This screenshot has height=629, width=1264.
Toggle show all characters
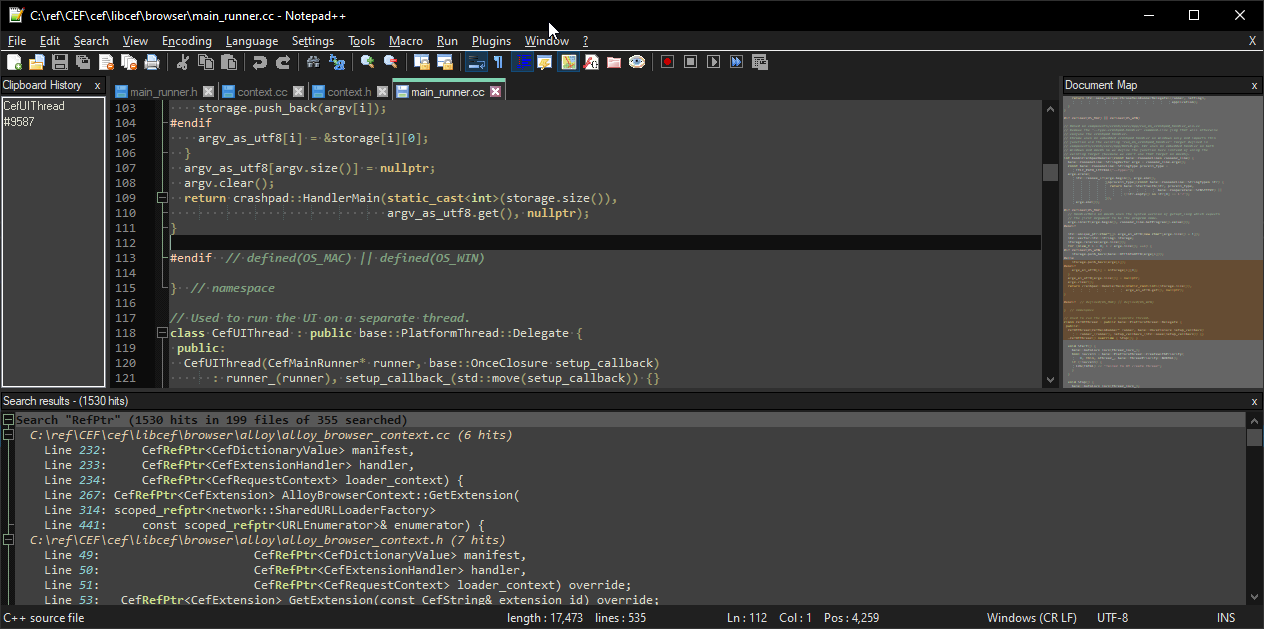pyautogui.click(x=498, y=62)
